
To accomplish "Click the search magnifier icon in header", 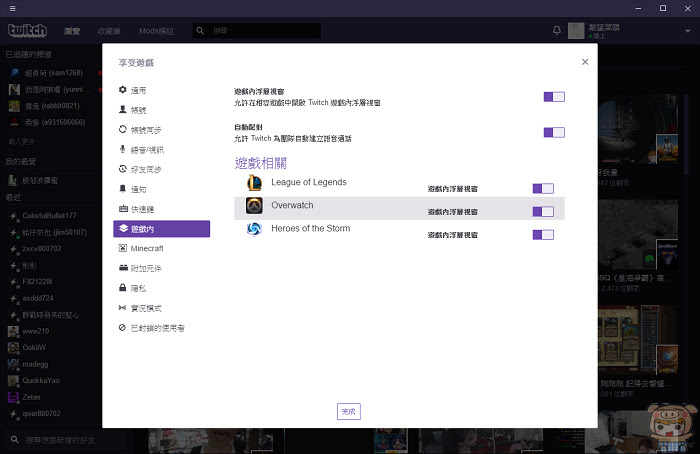I will click(200, 30).
